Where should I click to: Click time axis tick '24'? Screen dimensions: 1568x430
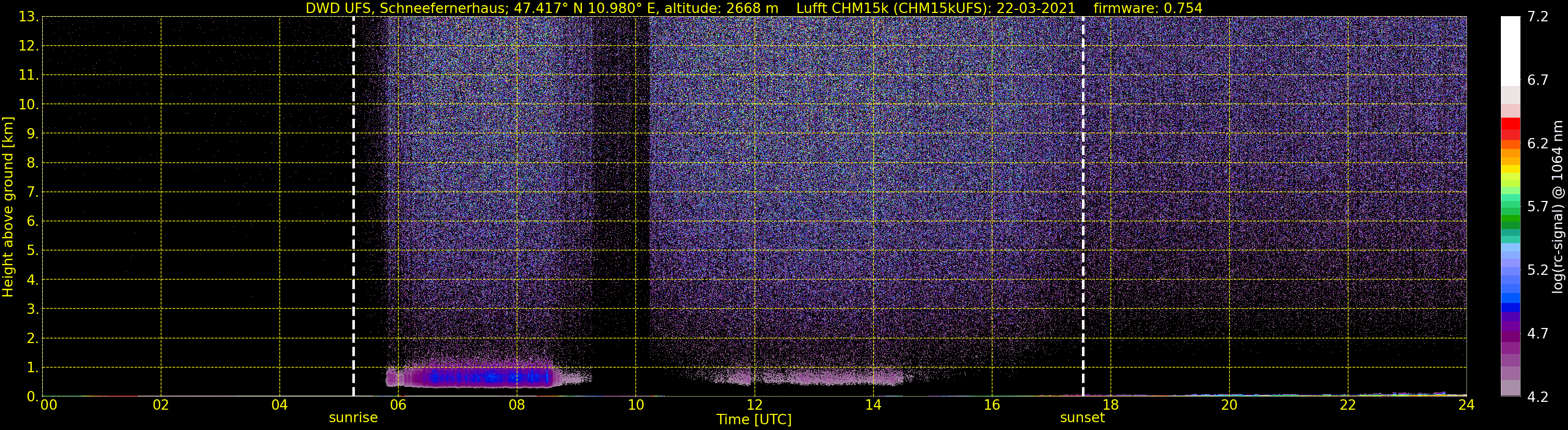[1467, 405]
